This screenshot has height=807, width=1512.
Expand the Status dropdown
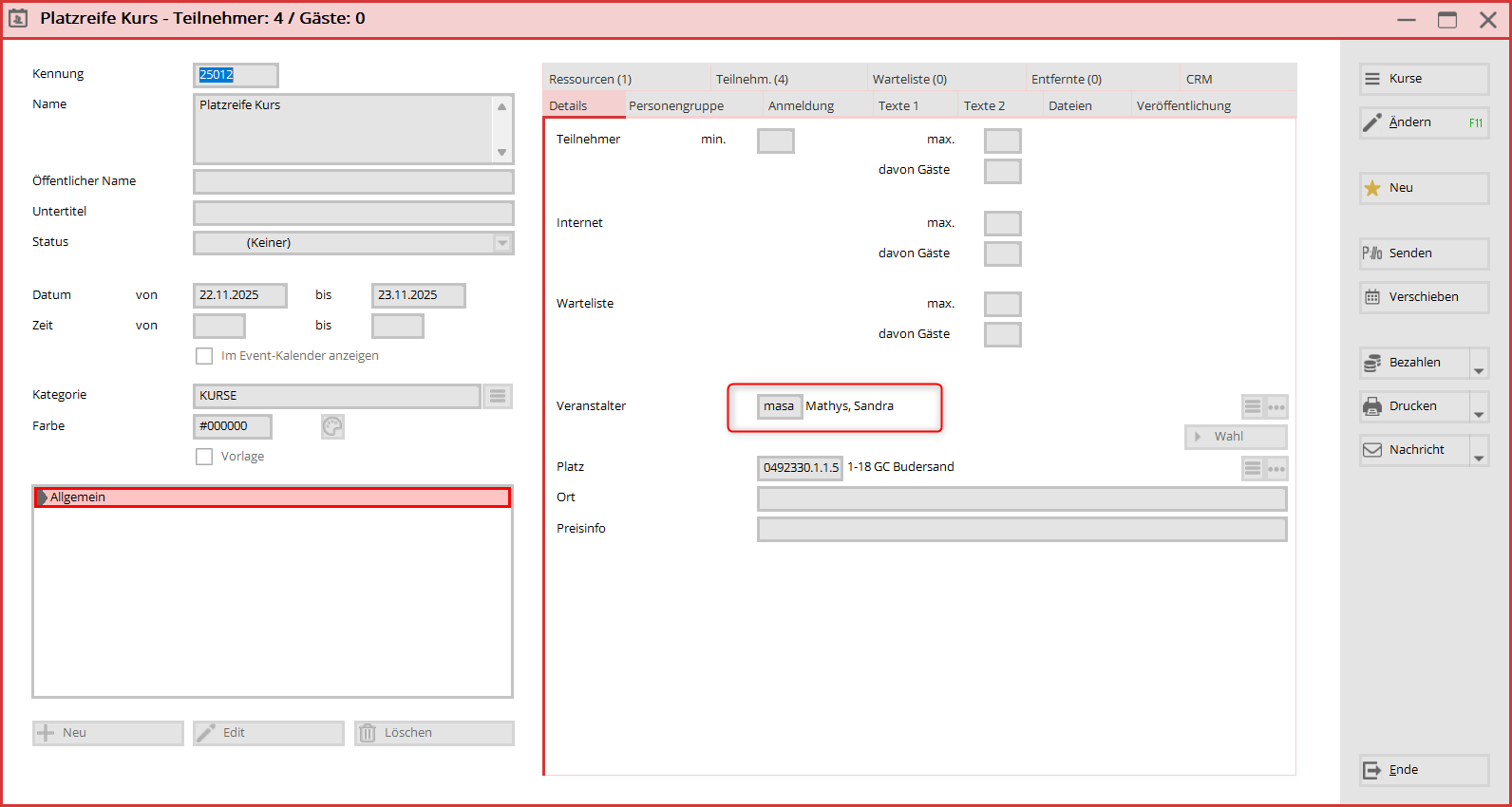(x=502, y=243)
